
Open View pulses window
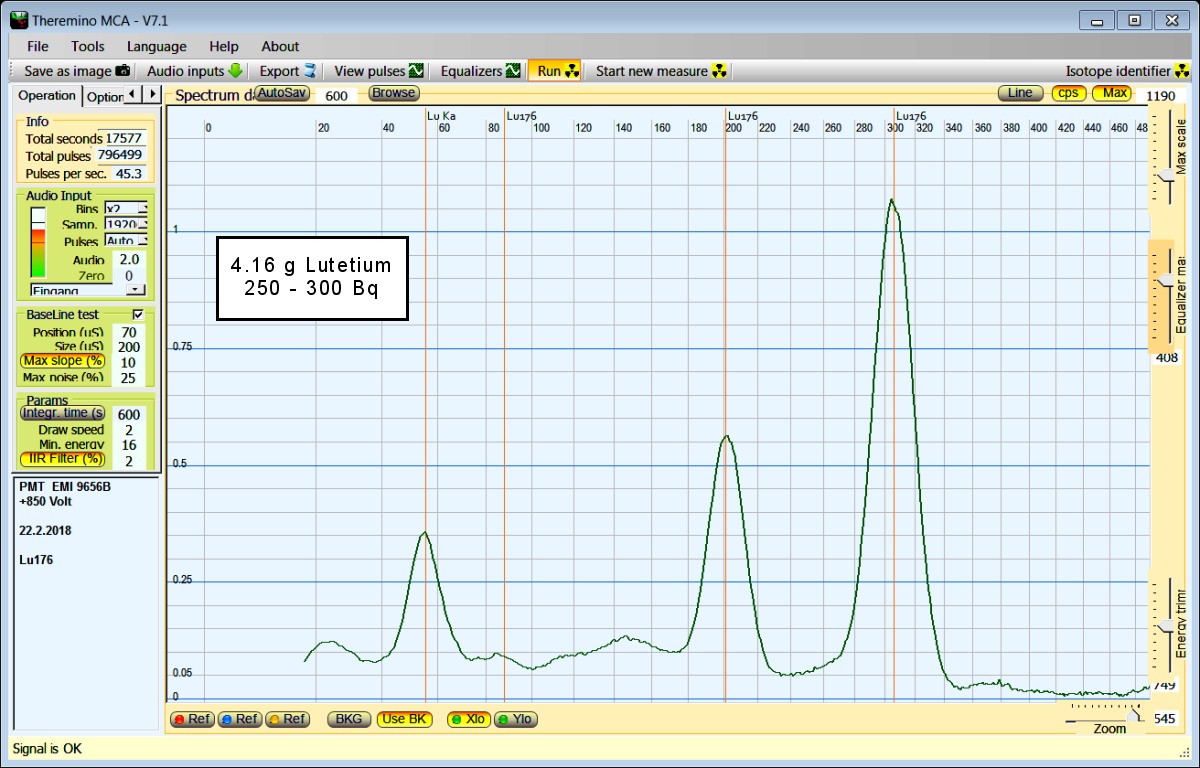379,71
